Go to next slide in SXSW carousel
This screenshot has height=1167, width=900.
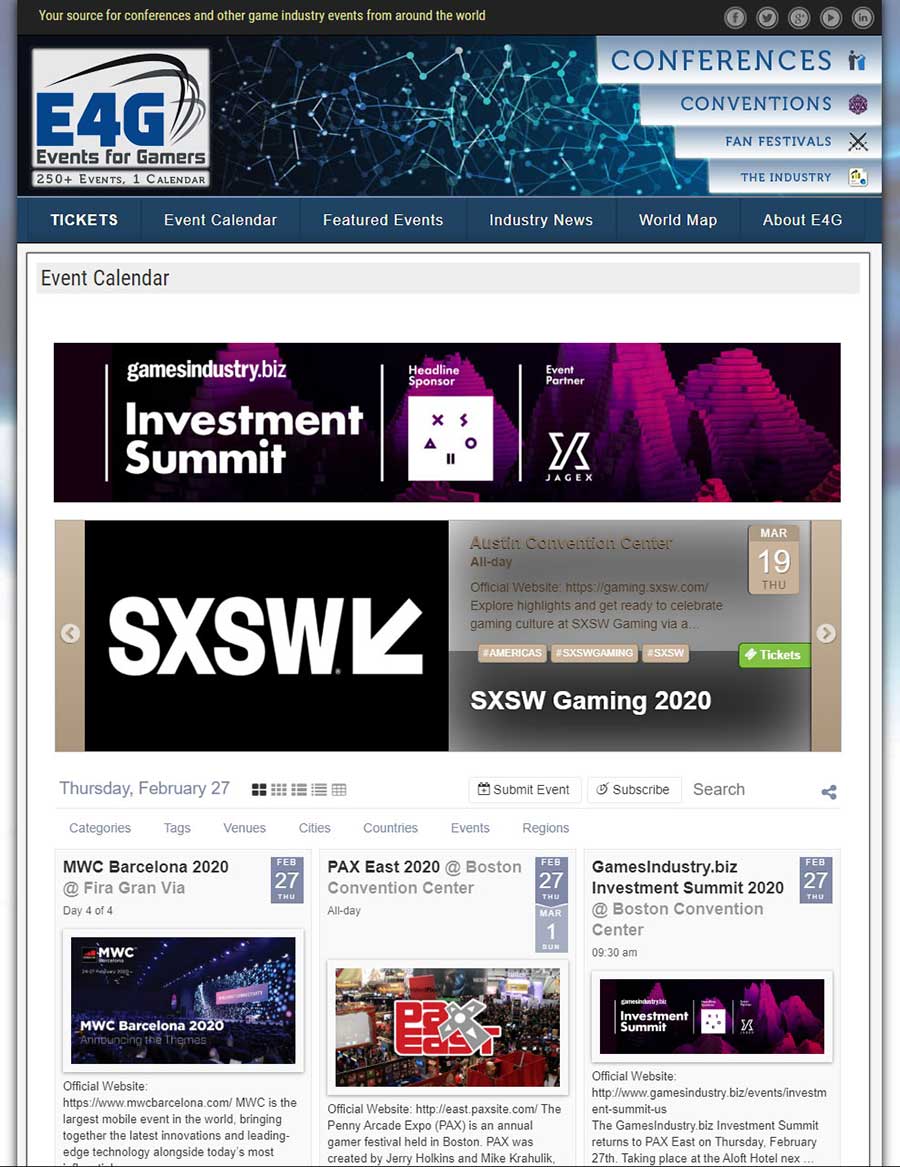[826, 633]
